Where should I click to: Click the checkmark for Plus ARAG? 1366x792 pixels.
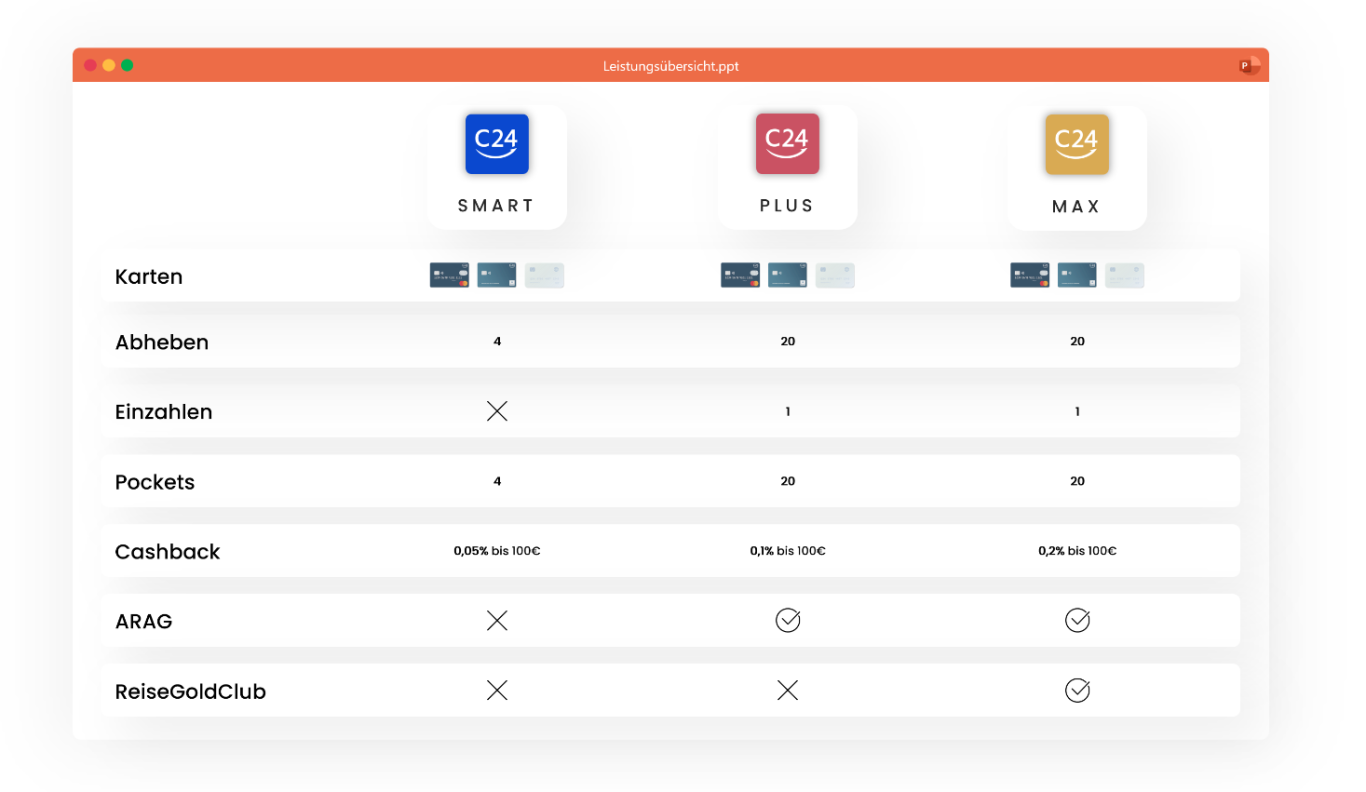788,621
